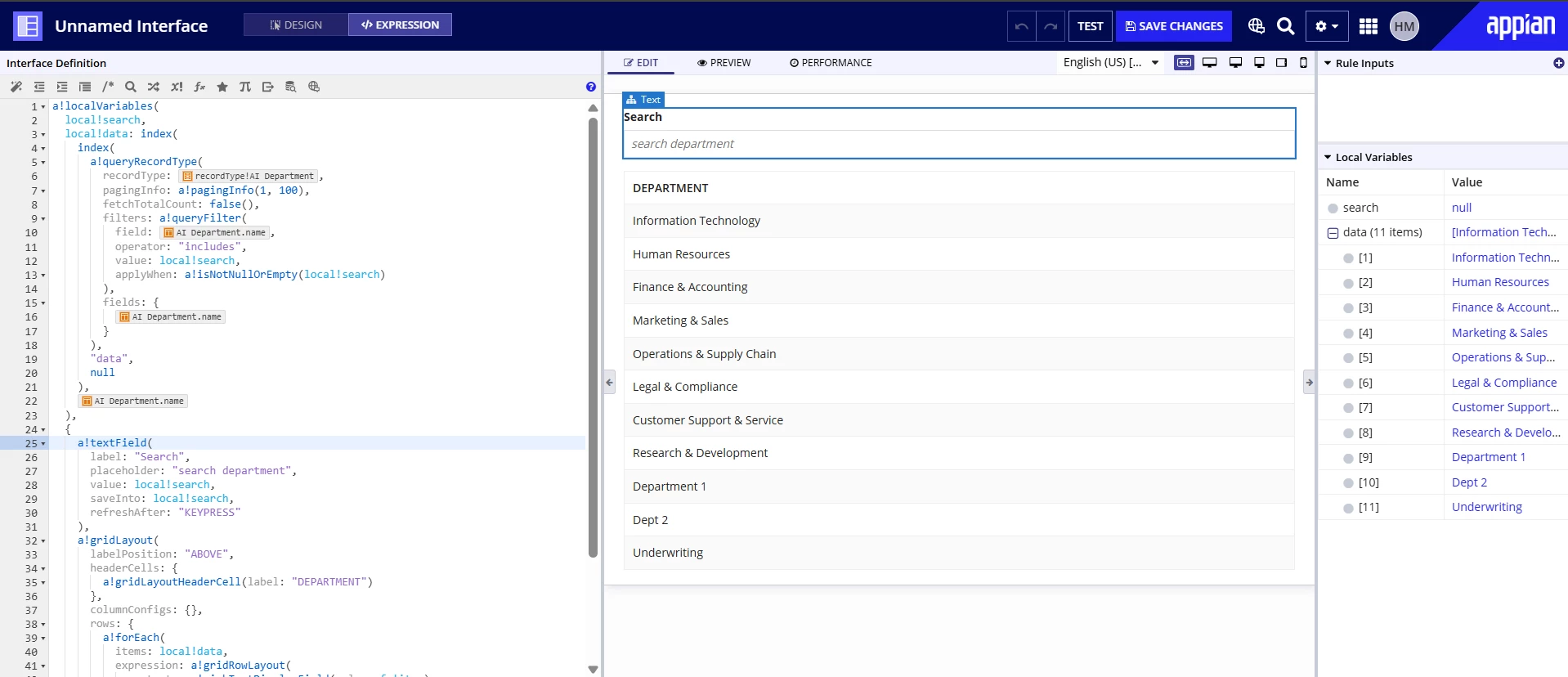Click the fx function icon

tap(199, 87)
